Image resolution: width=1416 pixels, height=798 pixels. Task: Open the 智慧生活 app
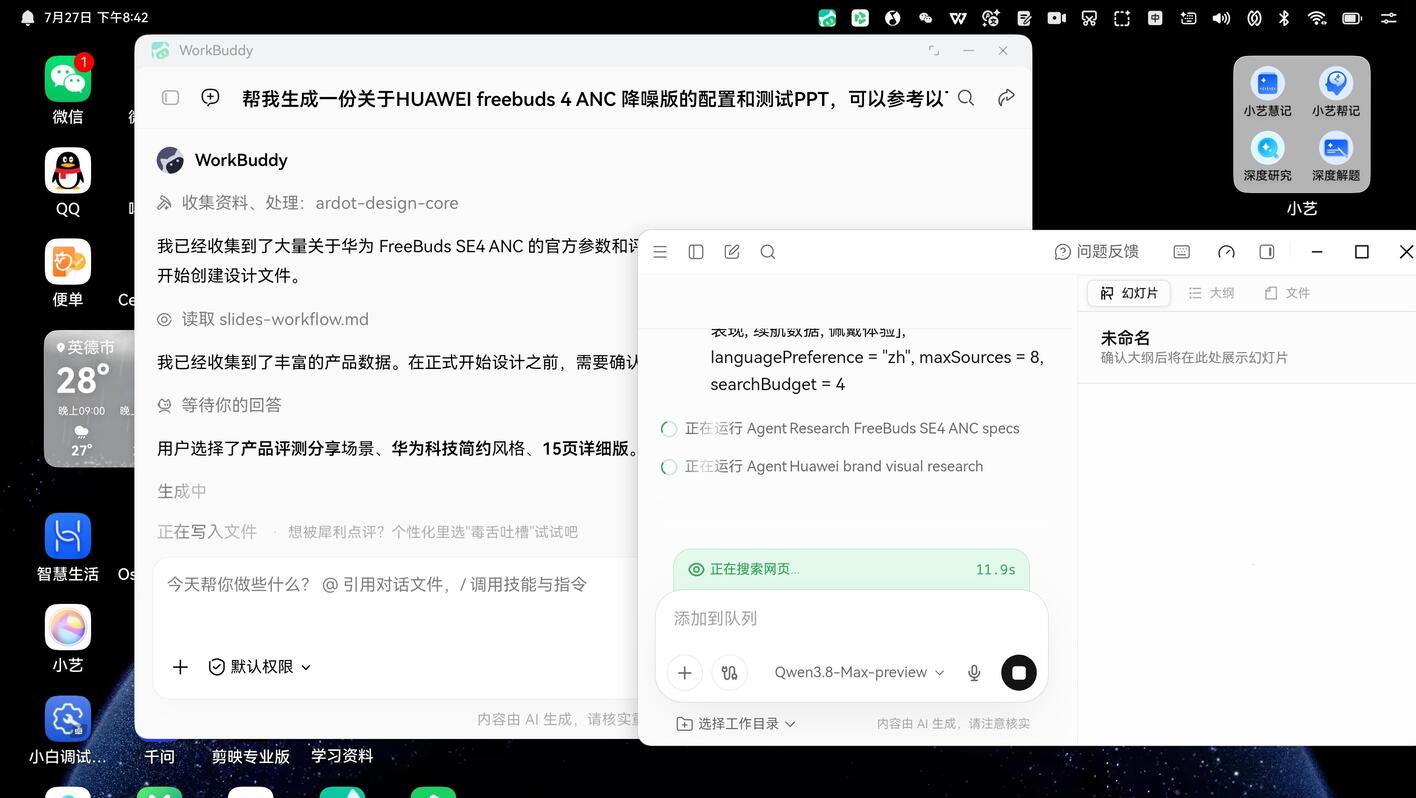68,548
